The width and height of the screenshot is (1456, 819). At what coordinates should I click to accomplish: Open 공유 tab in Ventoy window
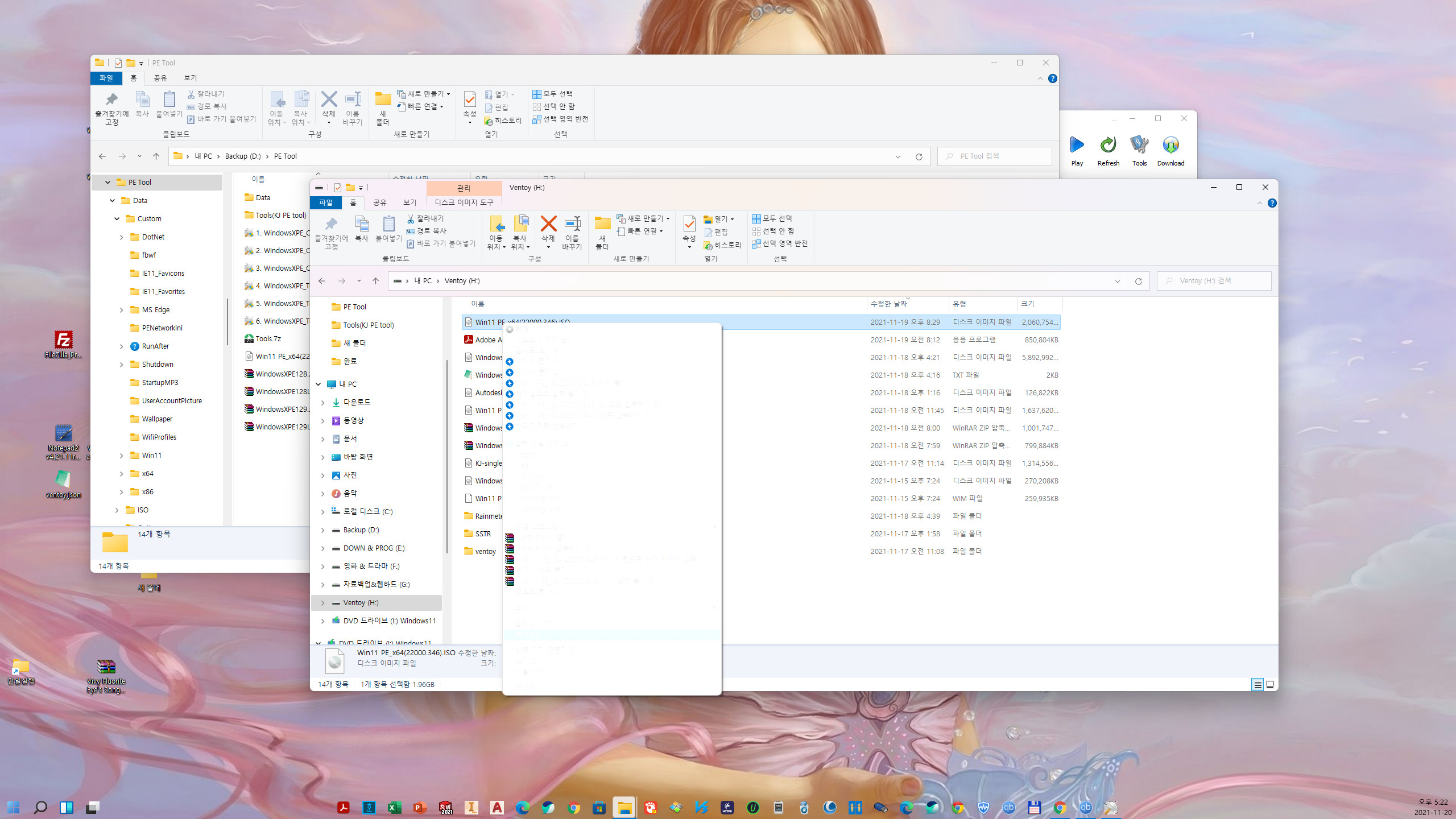(379, 202)
